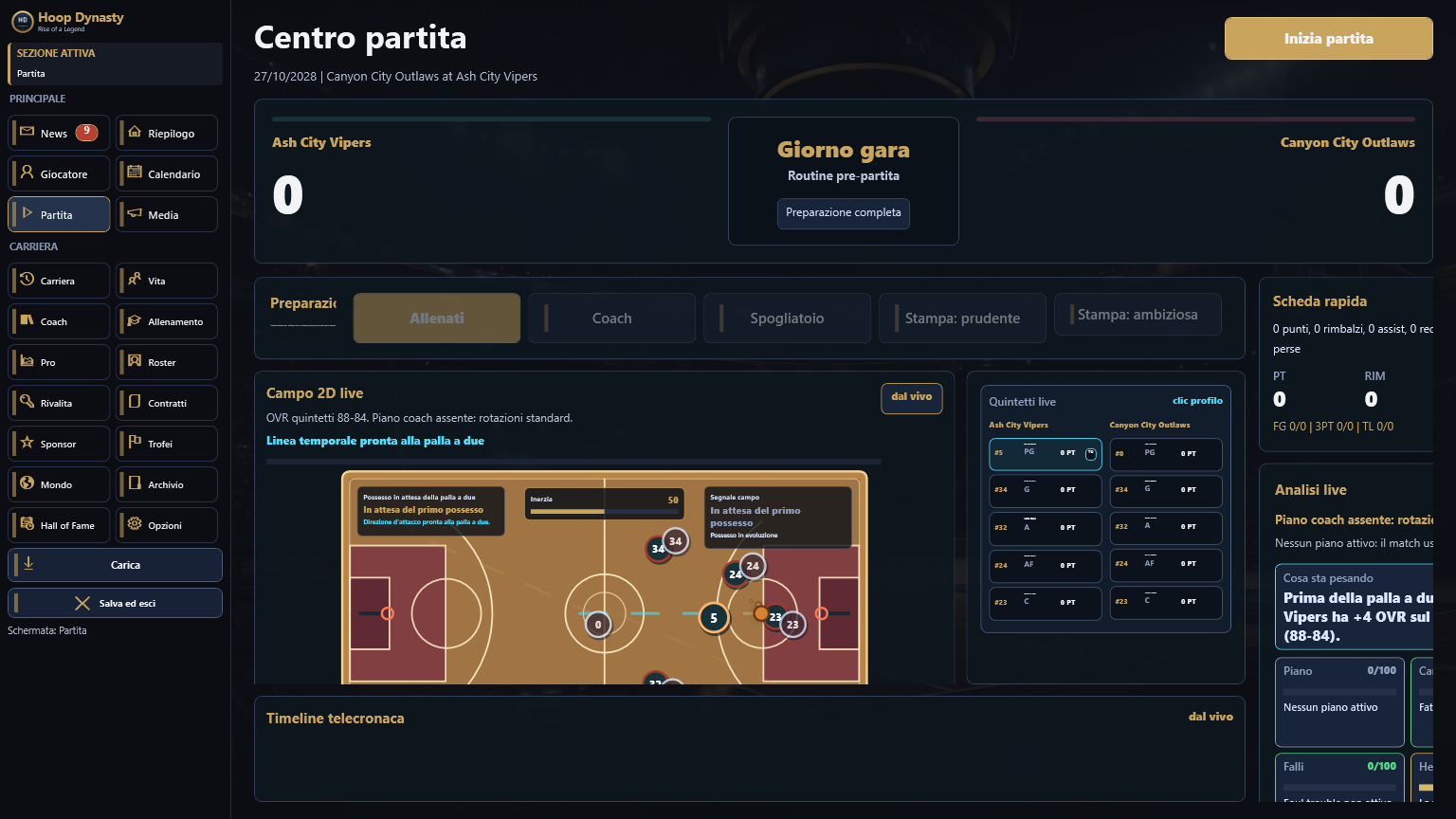
Task: Open the Sponsor star icon
Action: (27, 443)
